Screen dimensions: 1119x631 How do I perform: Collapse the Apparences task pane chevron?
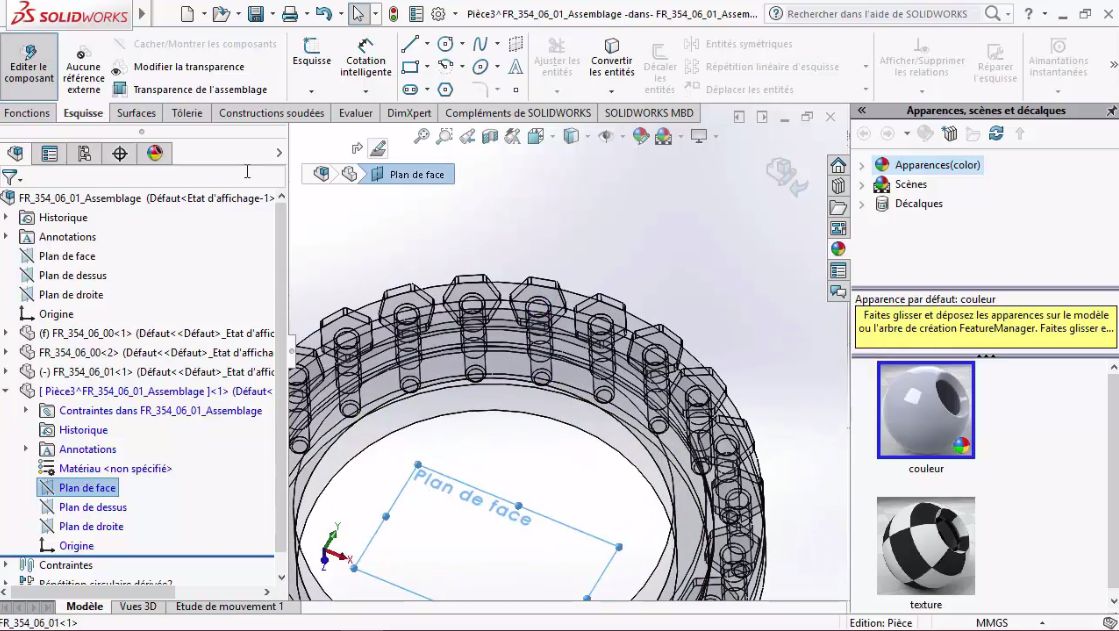(861, 111)
